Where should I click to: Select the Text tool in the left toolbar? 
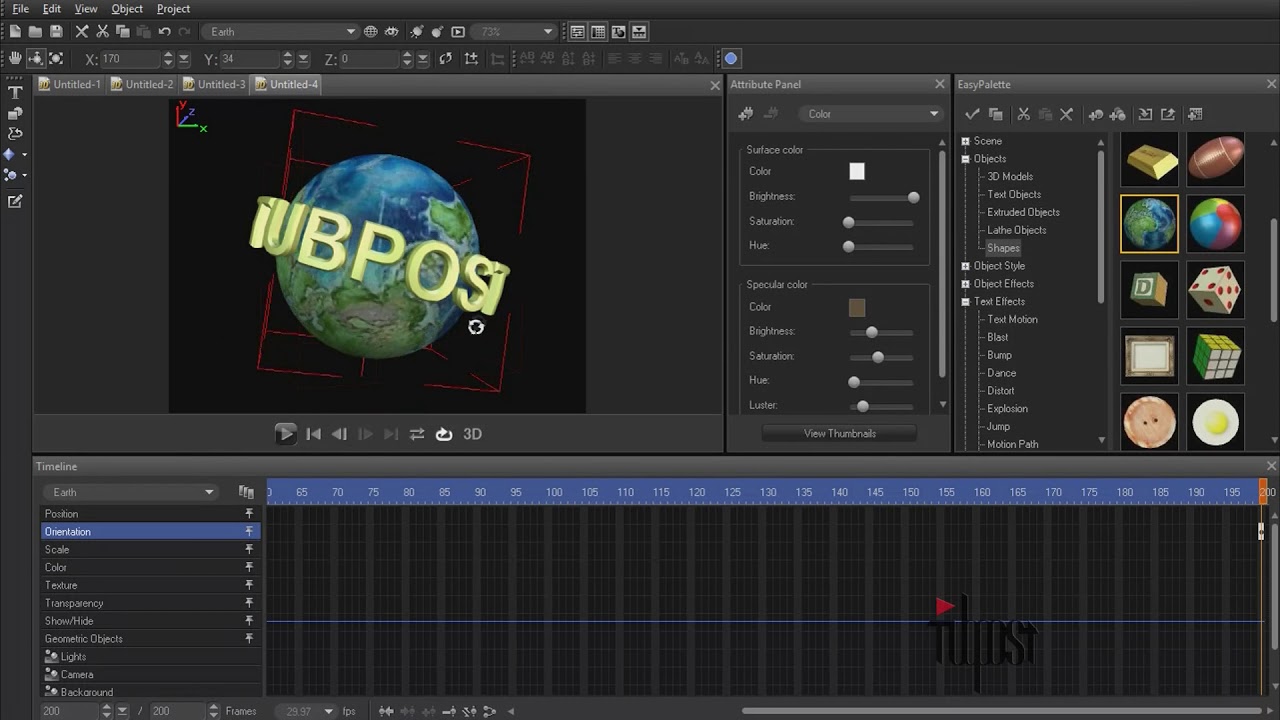(15, 92)
